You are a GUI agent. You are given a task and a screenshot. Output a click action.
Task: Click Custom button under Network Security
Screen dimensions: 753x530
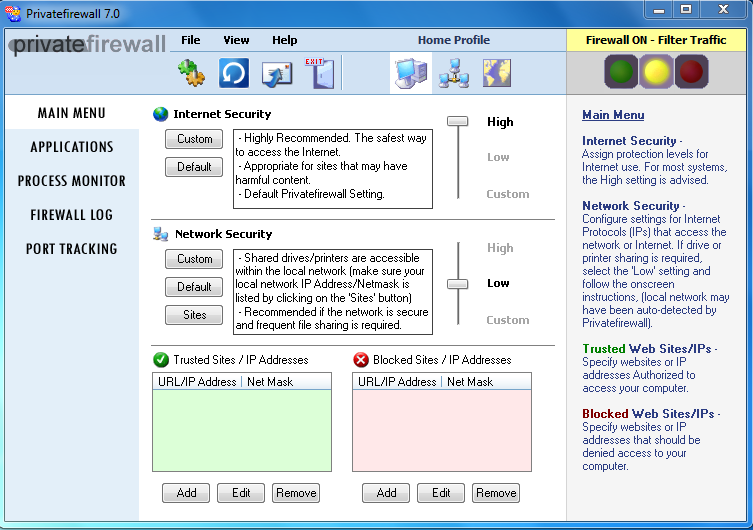point(194,259)
